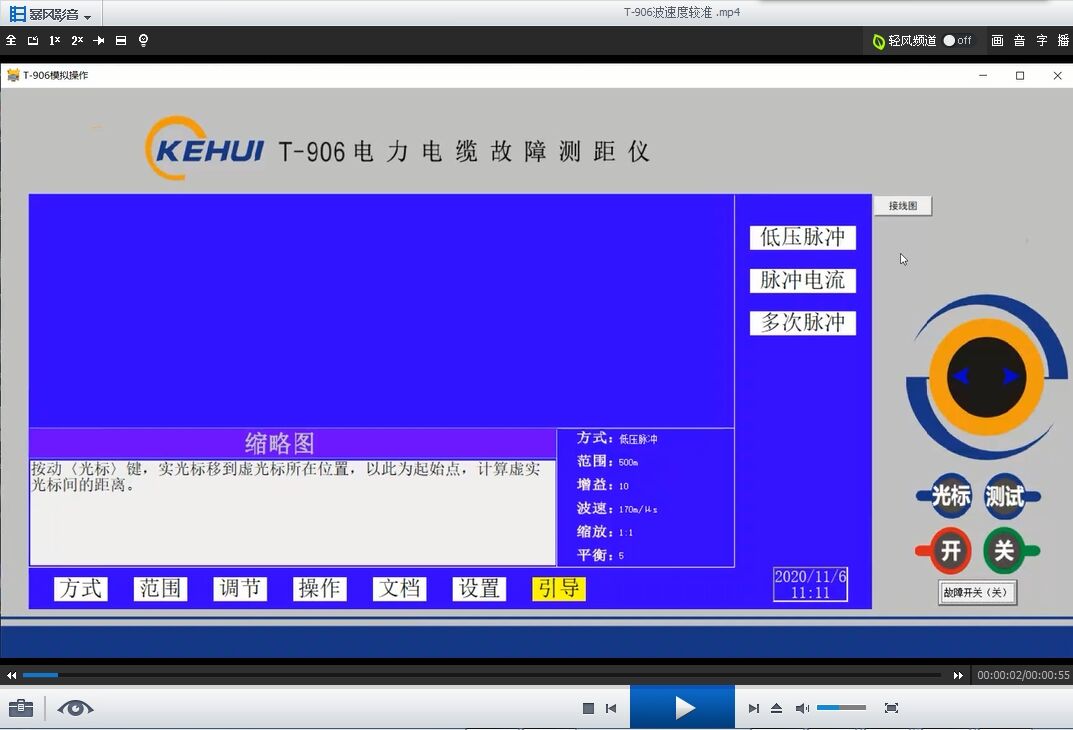Open the 暴风影音 dropdown menu
Screen dimensions: 1073x730
point(50,14)
